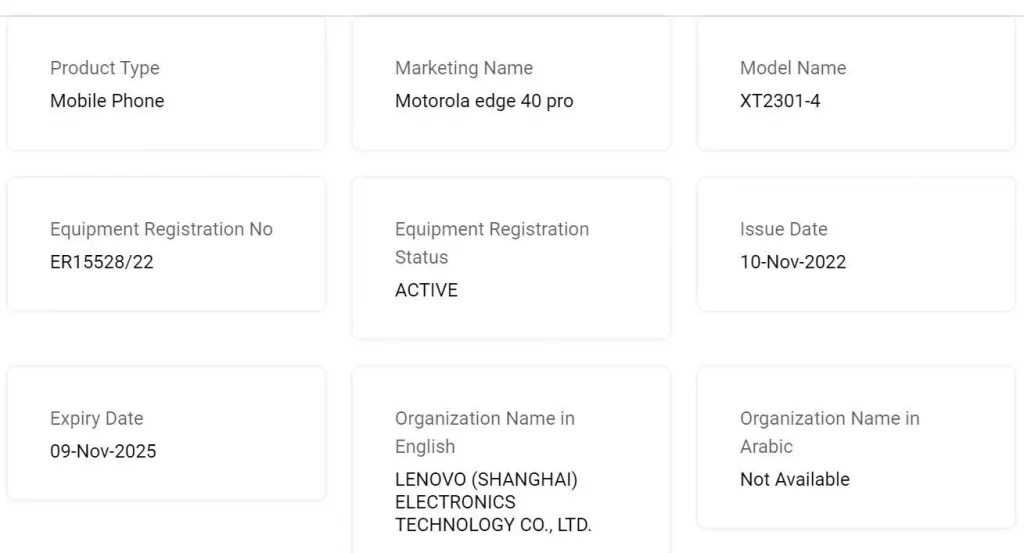
Task: Click the Product Type label
Action: (x=105, y=68)
